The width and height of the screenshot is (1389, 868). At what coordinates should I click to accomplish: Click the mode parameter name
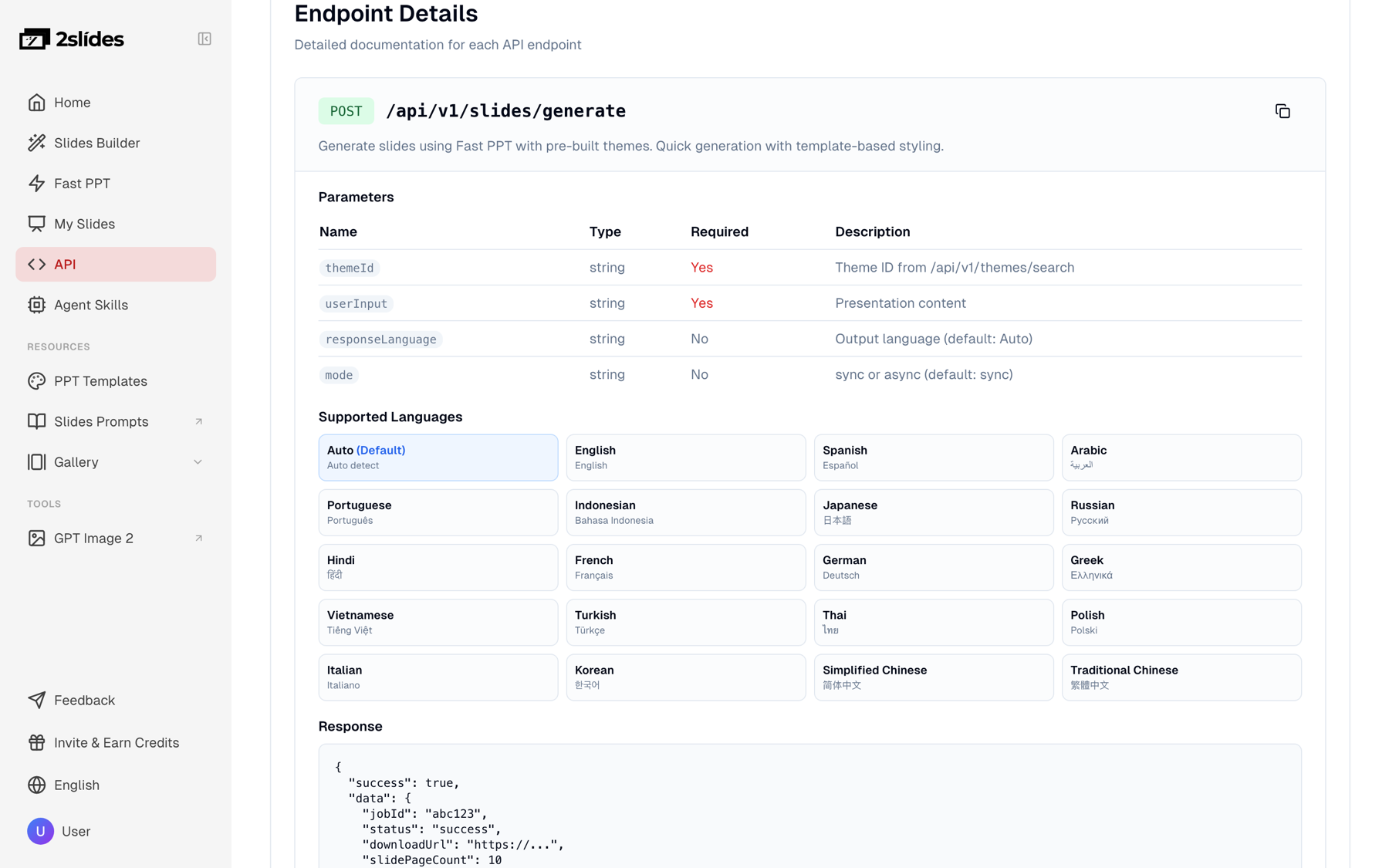339,375
